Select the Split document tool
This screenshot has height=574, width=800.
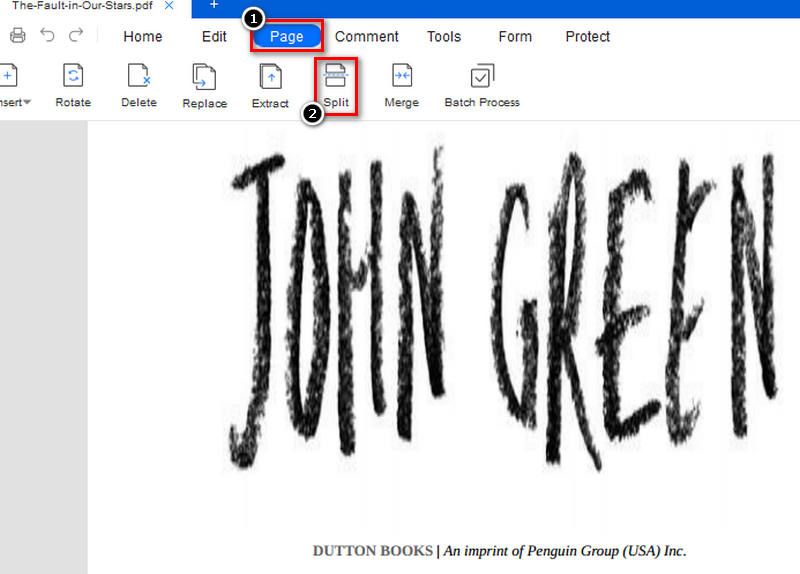(x=336, y=86)
